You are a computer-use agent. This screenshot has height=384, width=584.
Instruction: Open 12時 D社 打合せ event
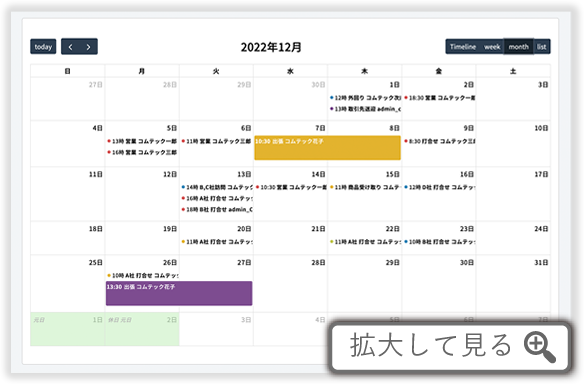tap(439, 187)
